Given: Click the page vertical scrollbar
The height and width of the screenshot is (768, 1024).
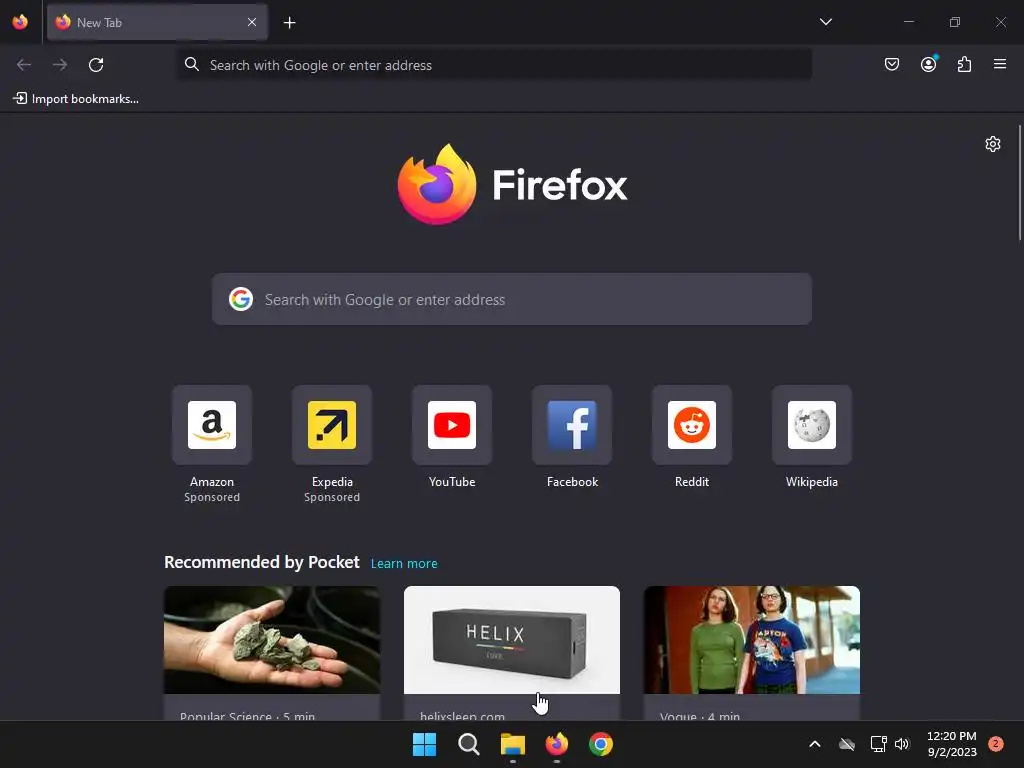Looking at the screenshot, I should click(x=1019, y=183).
